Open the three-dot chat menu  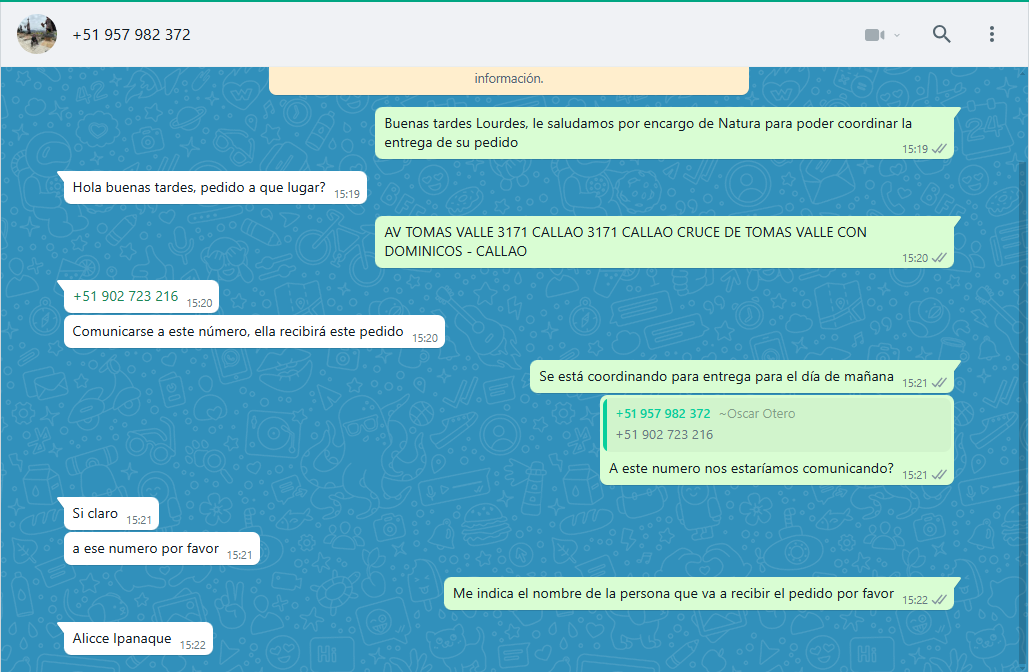pyautogui.click(x=991, y=34)
